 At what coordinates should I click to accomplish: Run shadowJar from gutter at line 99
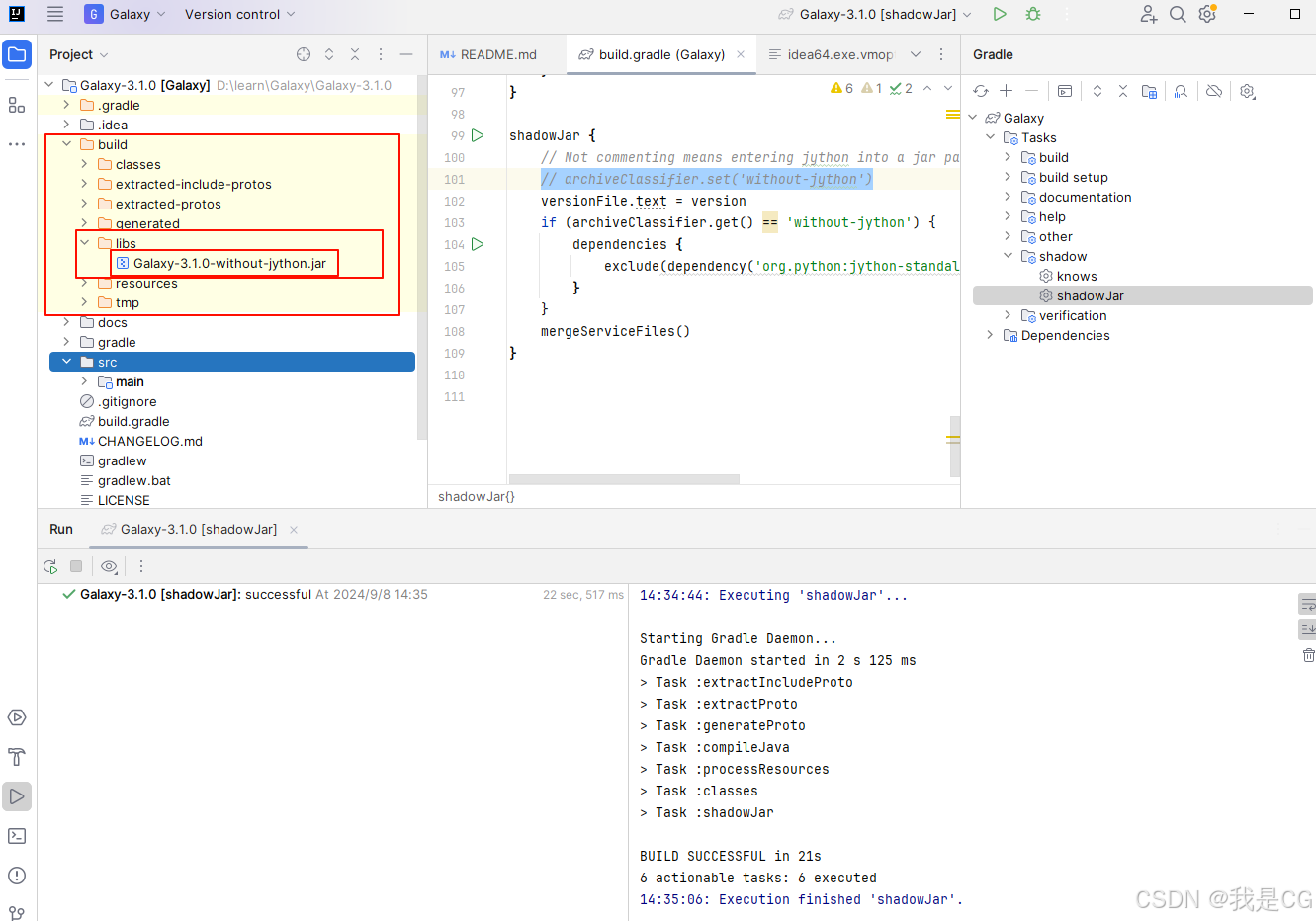(478, 135)
